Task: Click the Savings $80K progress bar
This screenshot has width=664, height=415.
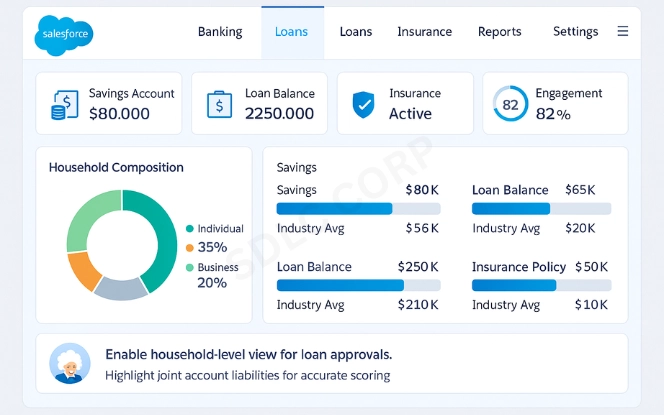Action: click(358, 209)
